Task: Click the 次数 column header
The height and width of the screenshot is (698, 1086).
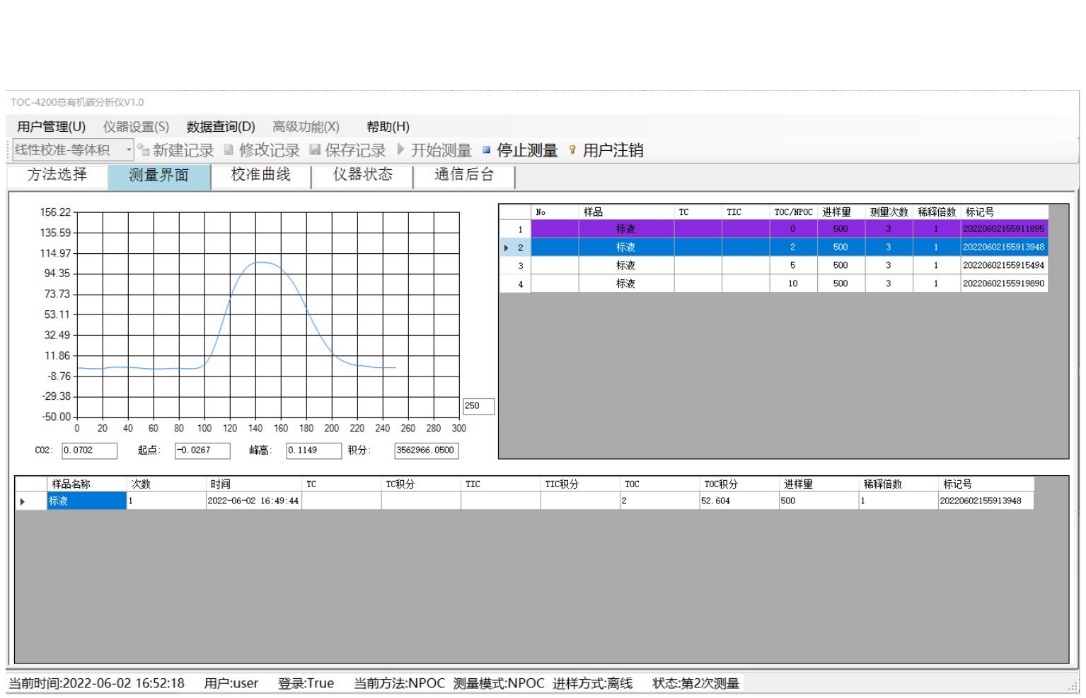Action: coord(166,484)
